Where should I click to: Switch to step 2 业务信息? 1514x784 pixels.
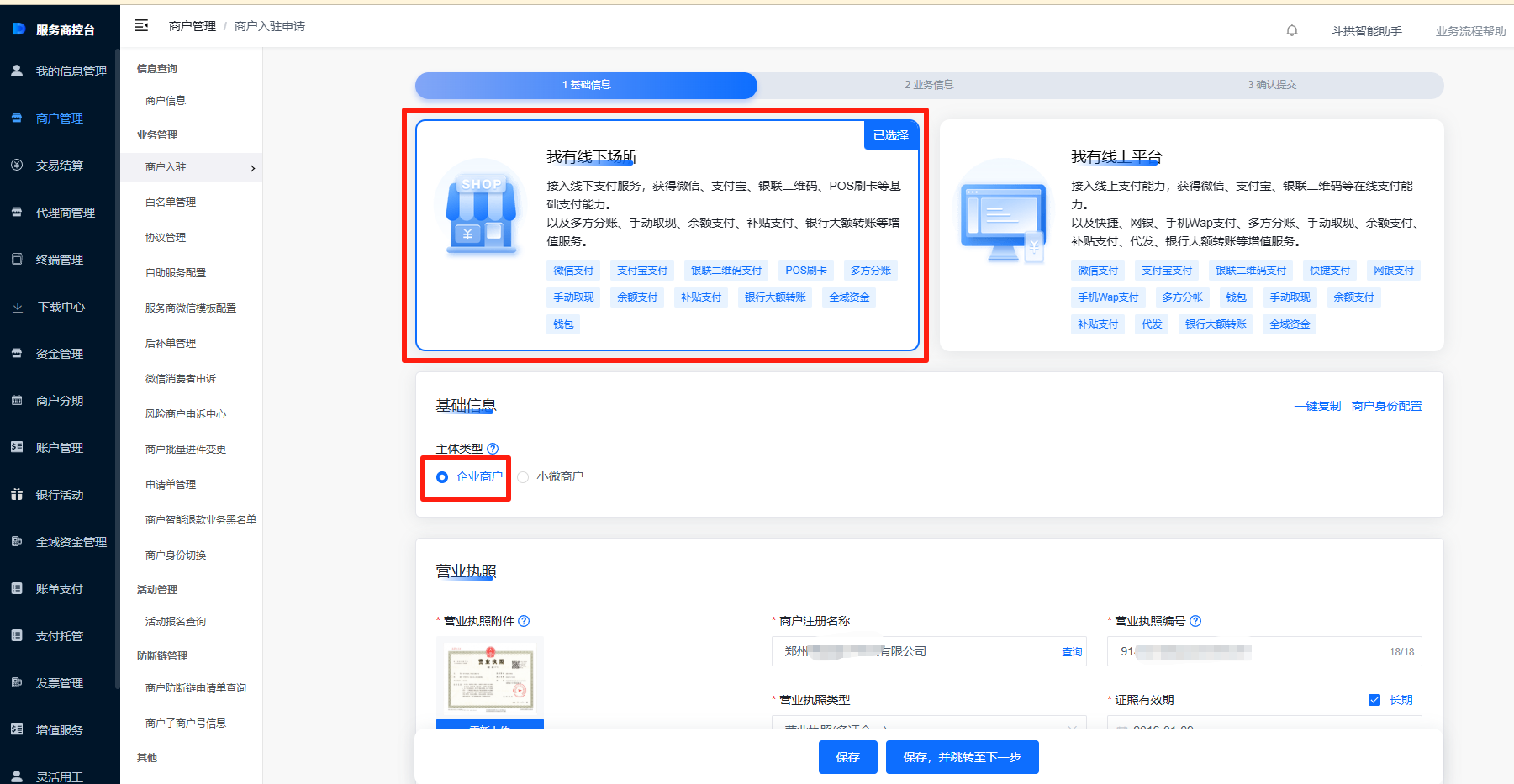(x=929, y=85)
